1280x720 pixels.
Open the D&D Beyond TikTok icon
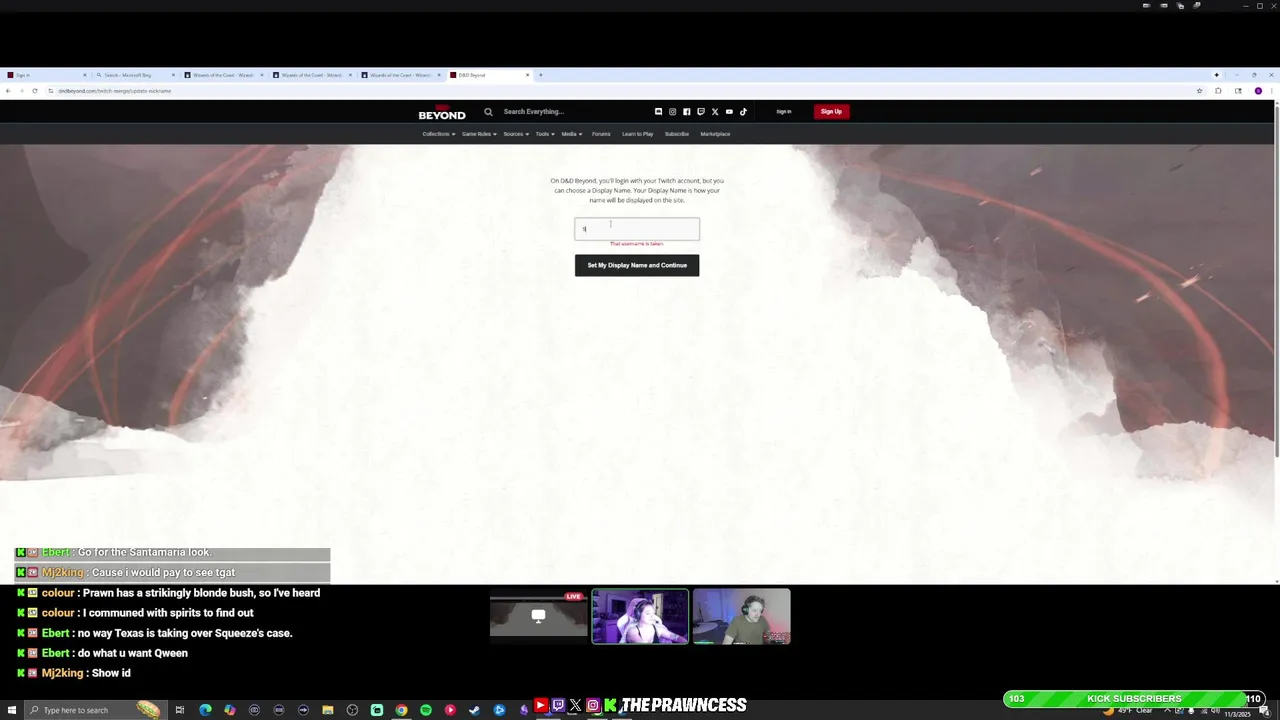click(743, 112)
